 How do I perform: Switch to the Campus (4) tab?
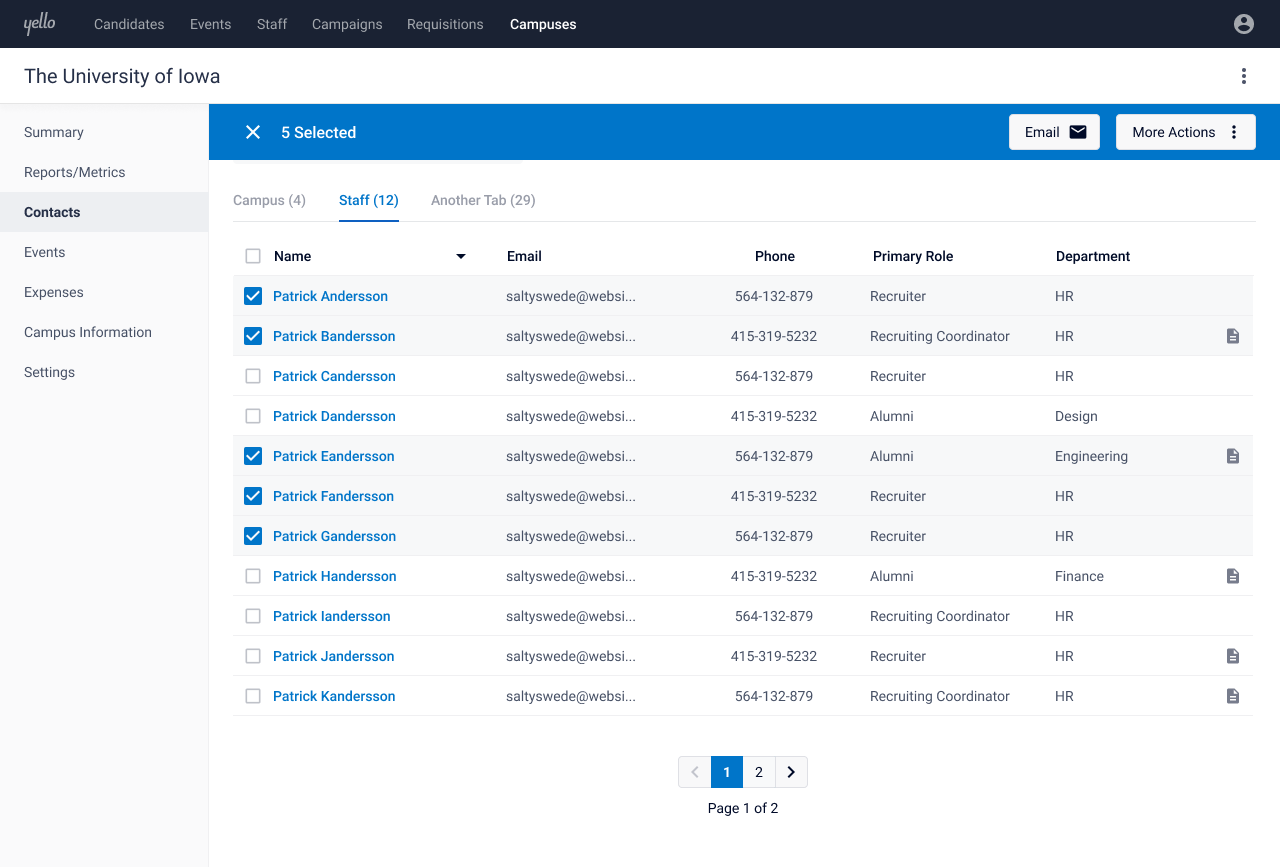(269, 200)
